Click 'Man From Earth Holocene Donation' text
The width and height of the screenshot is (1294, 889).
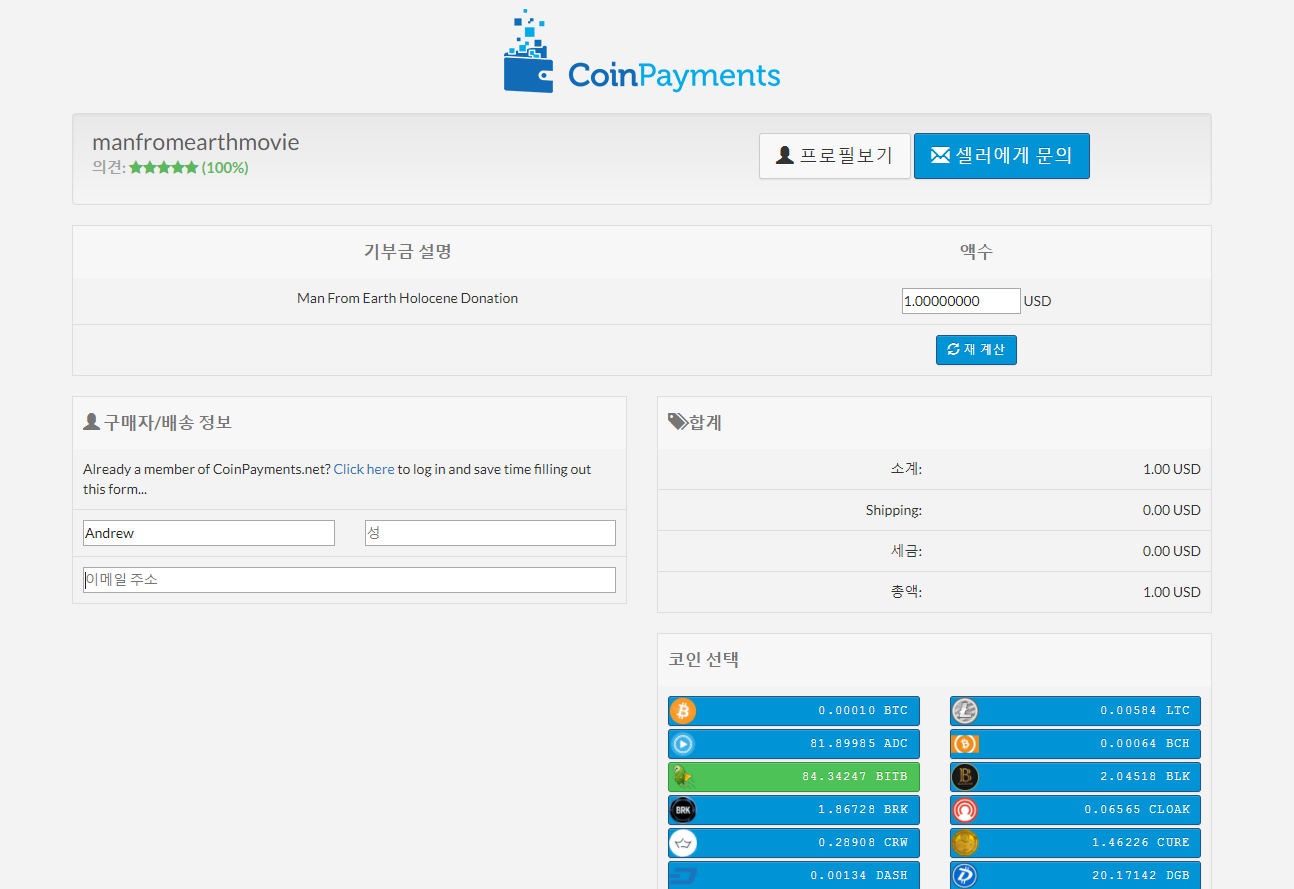coord(407,298)
